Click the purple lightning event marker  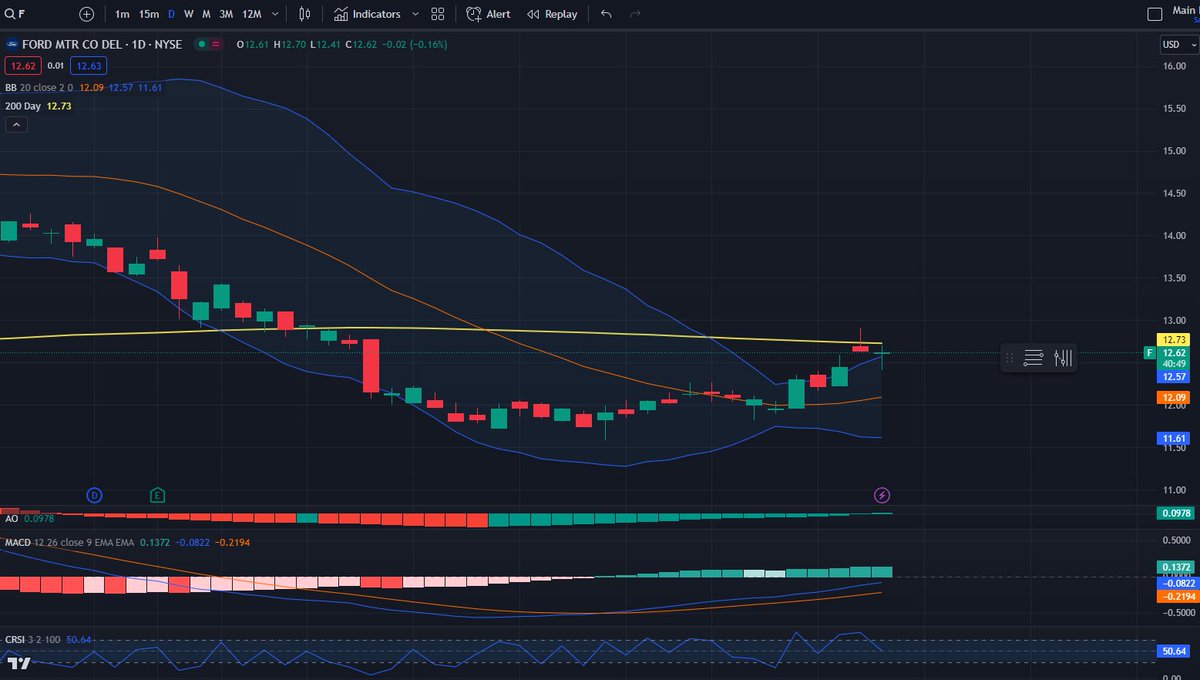tap(882, 495)
